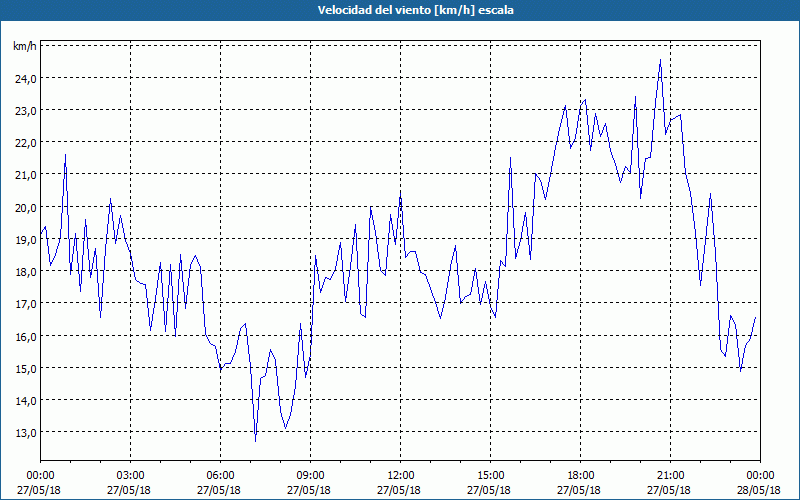Click the '24,0' y-axis label
Viewport: 800px width, 500px height.
tap(26, 79)
